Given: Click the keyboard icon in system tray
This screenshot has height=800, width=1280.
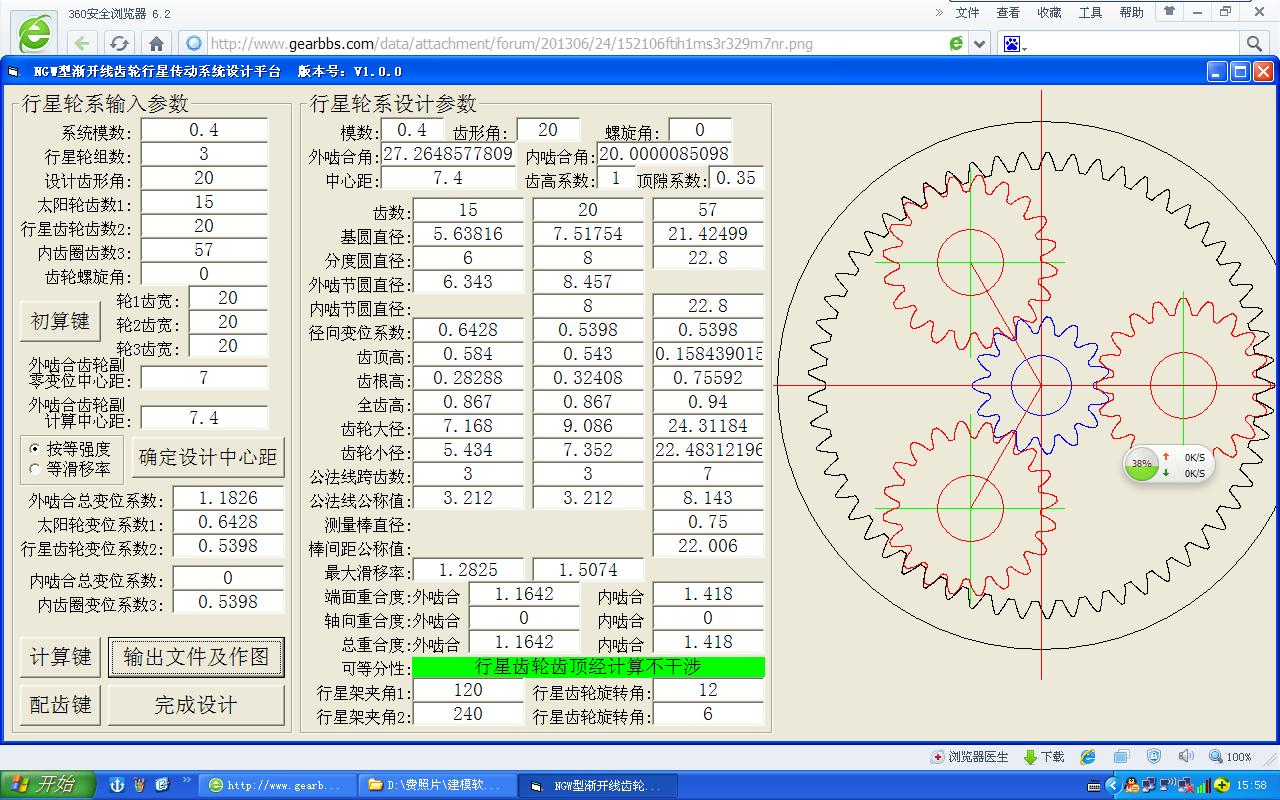Looking at the screenshot, I should pos(1094,785).
